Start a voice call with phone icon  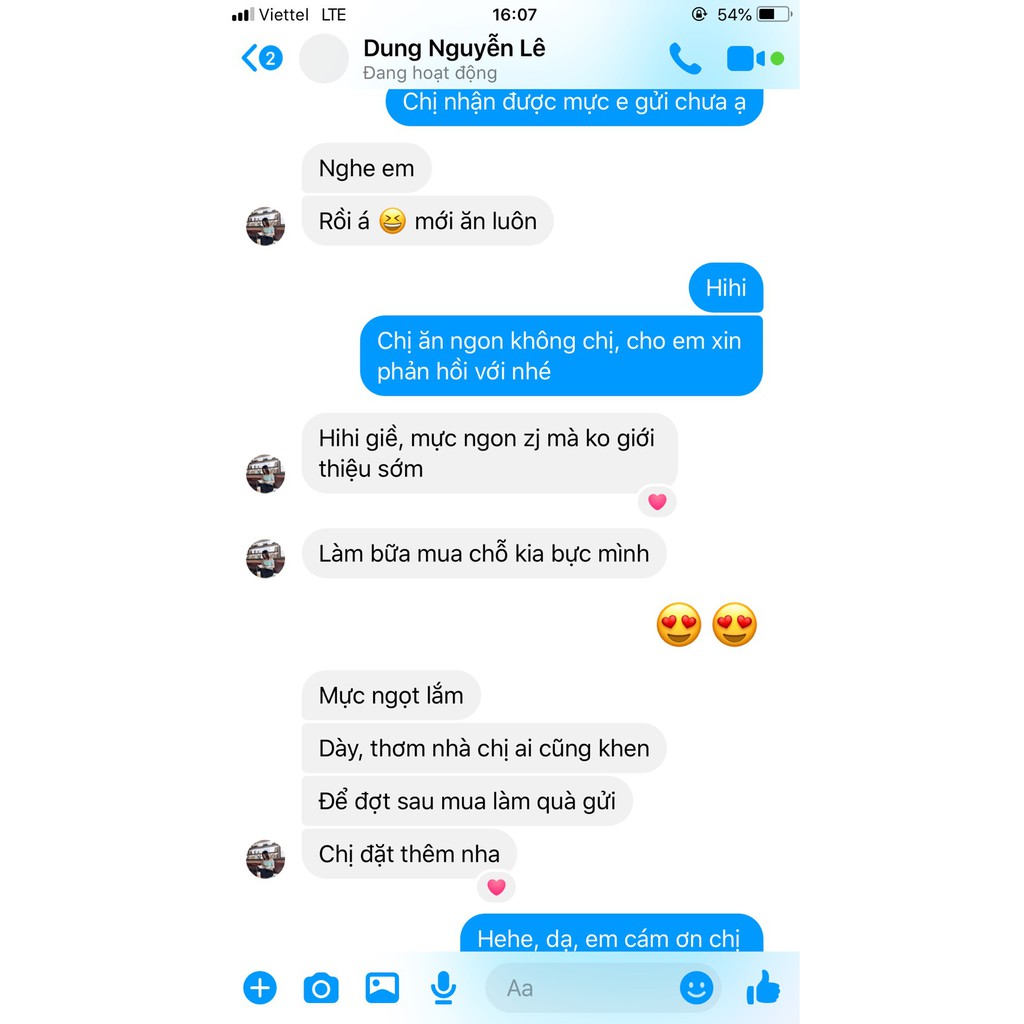click(x=685, y=59)
